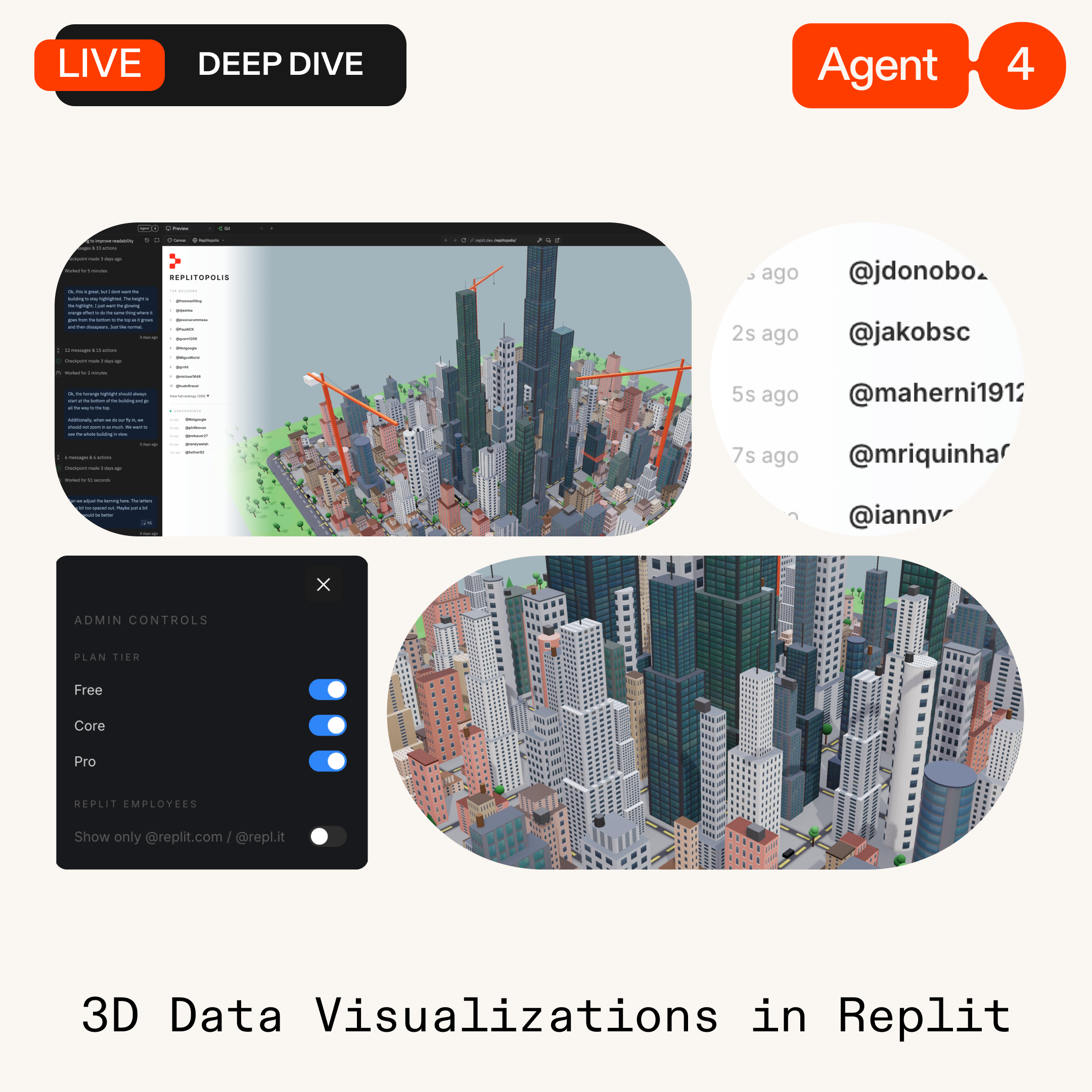Click the Agent 4 badge in the editor header
The image size is (1092, 1092).
149,229
